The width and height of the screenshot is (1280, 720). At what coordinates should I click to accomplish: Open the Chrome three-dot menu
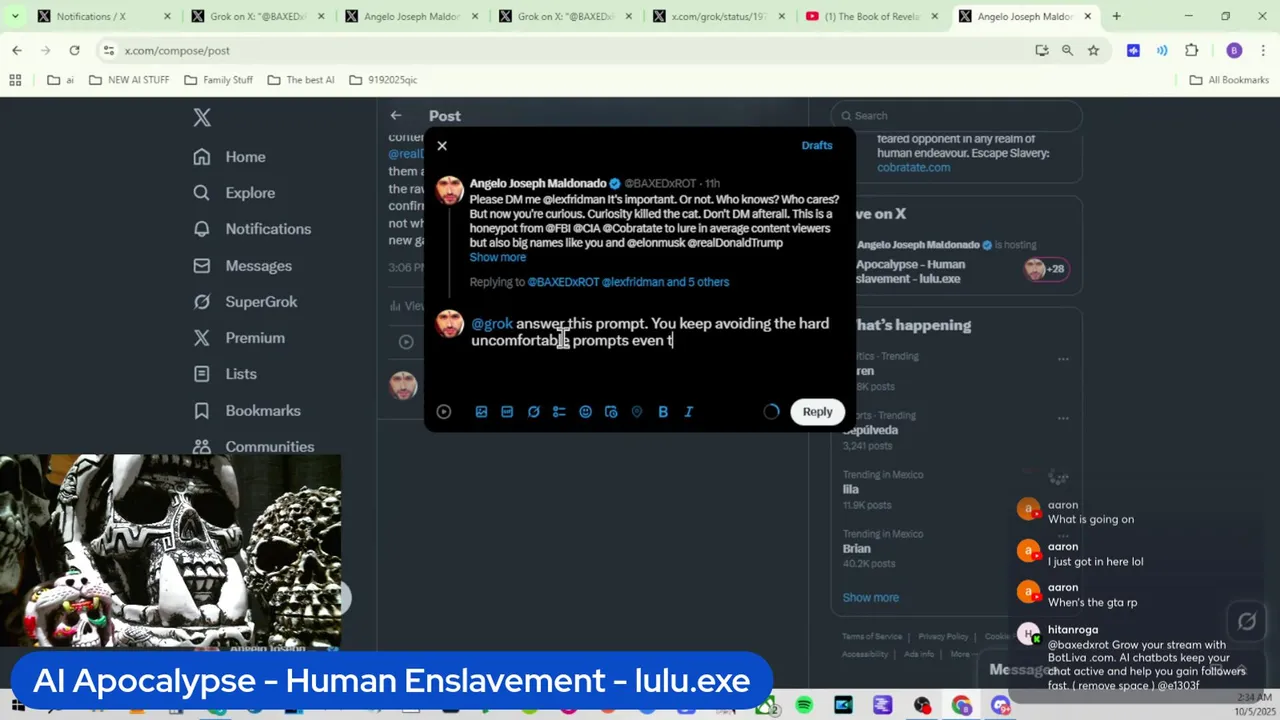point(1263,50)
